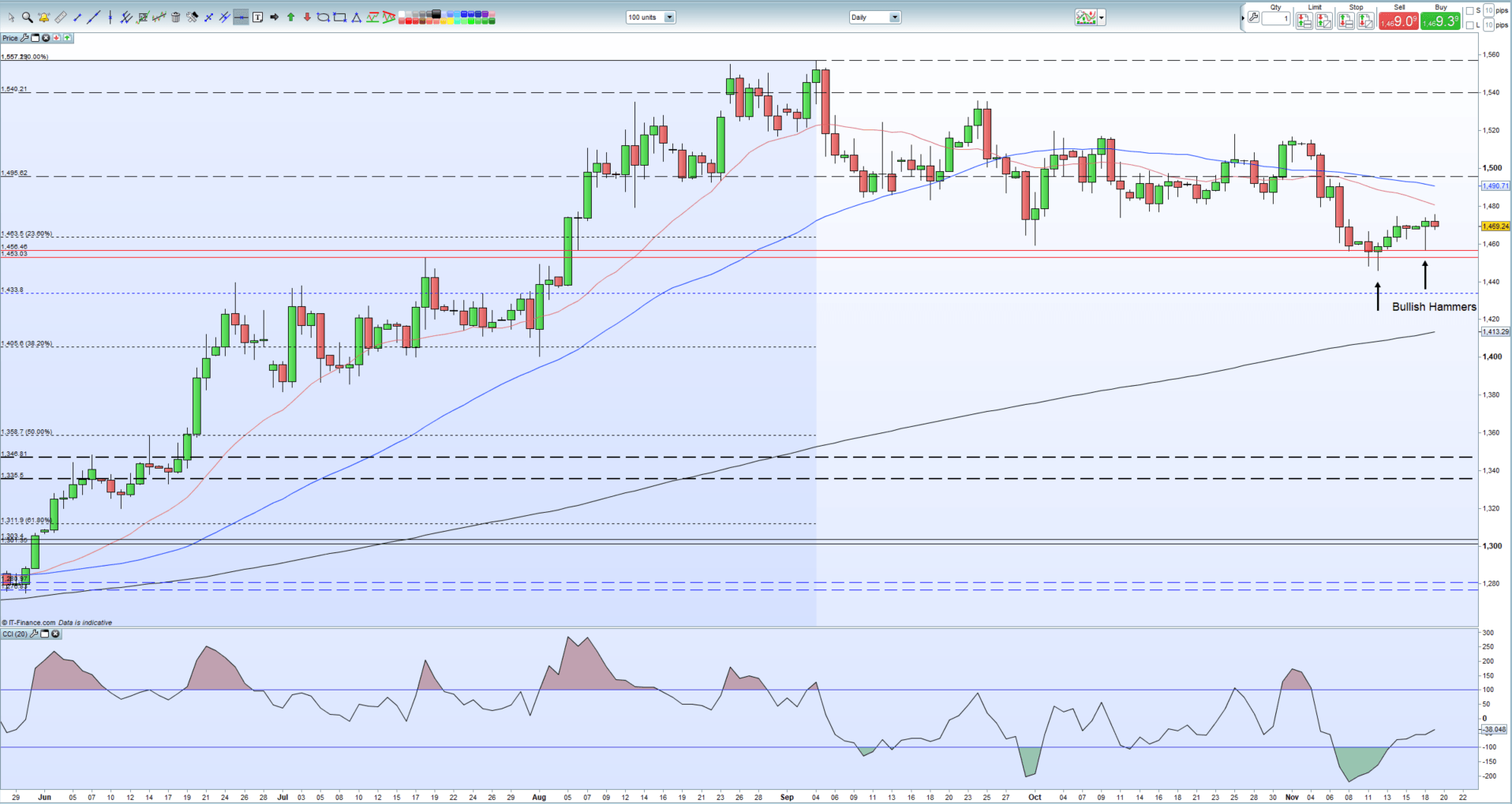Viewport: 1512px width, 804px height.
Task: Close the CCI (20) indicator panel
Action: click(55, 634)
